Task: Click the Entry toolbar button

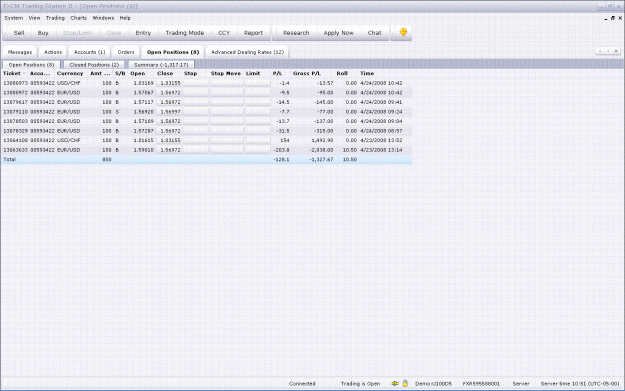Action: tap(143, 33)
